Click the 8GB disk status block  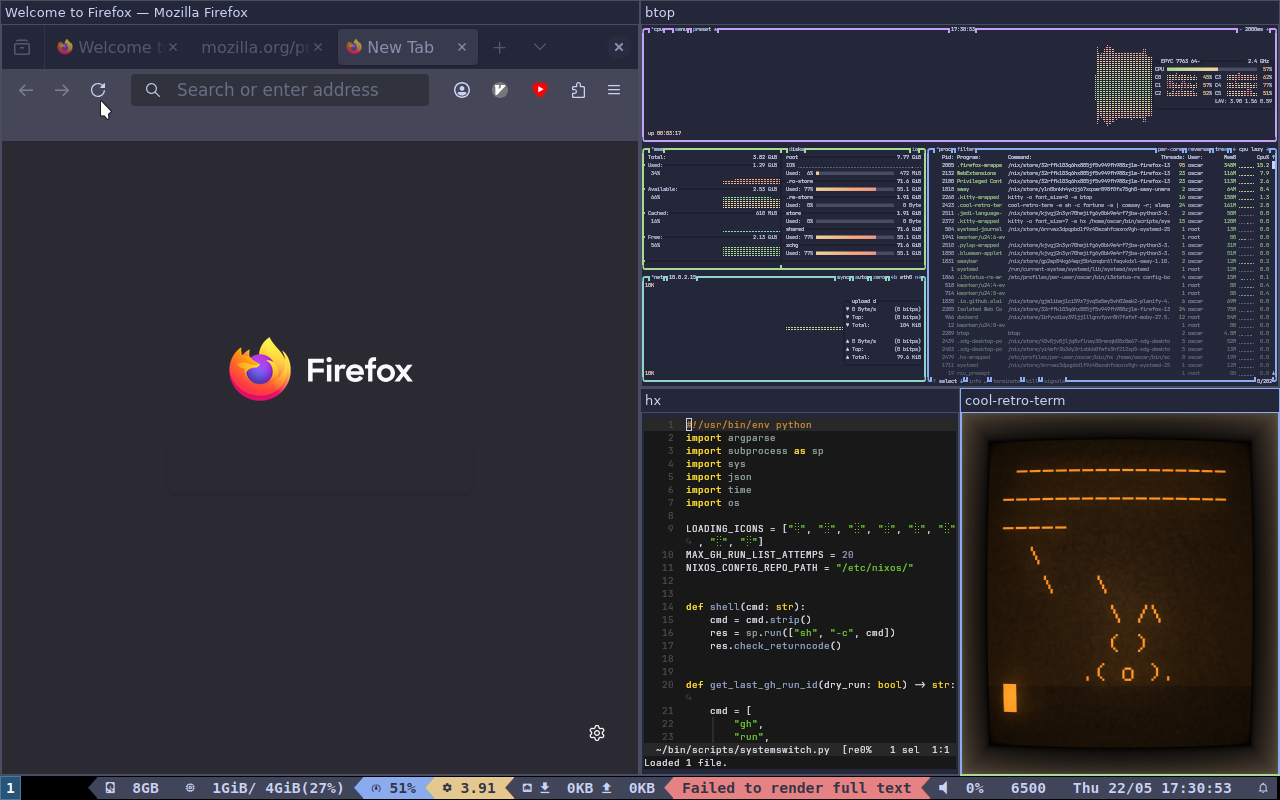click(132, 788)
